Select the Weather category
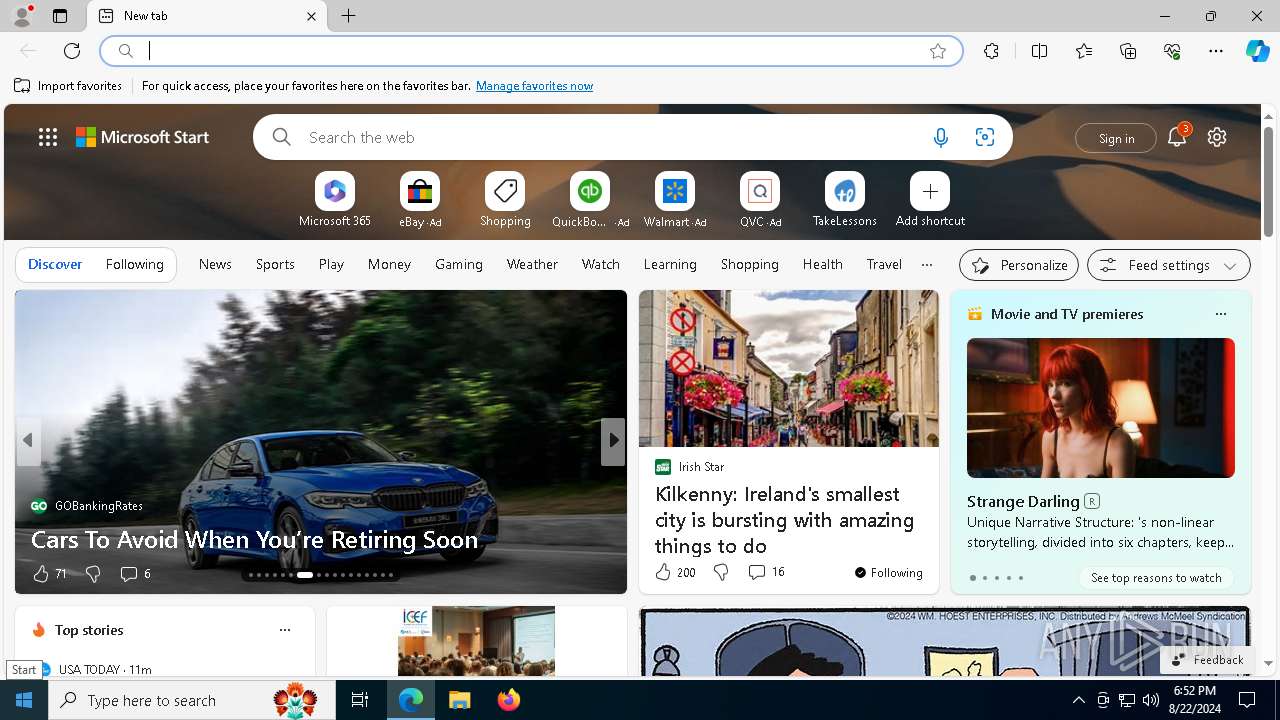The image size is (1280, 720). point(532,265)
